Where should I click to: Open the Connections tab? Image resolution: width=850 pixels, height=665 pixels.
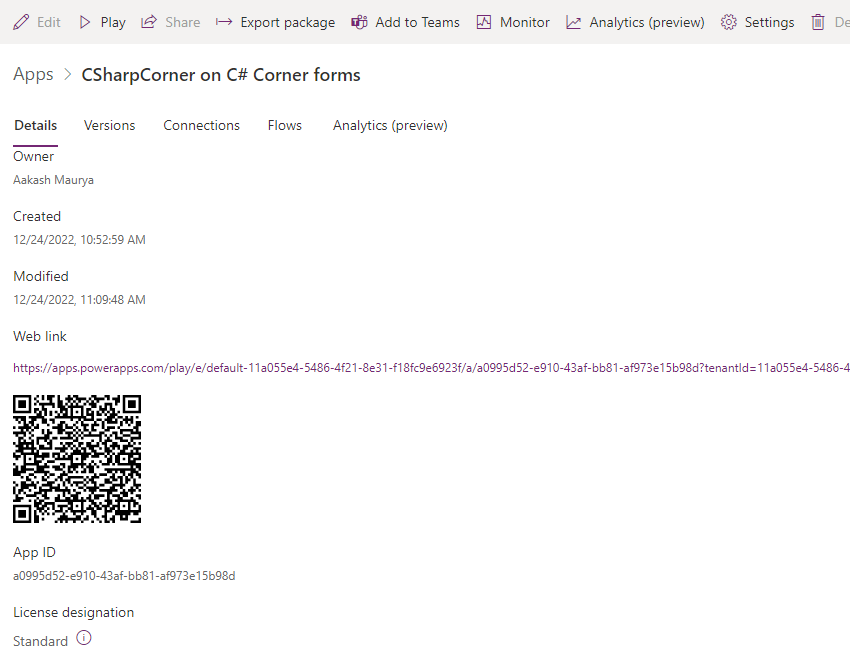[201, 125]
